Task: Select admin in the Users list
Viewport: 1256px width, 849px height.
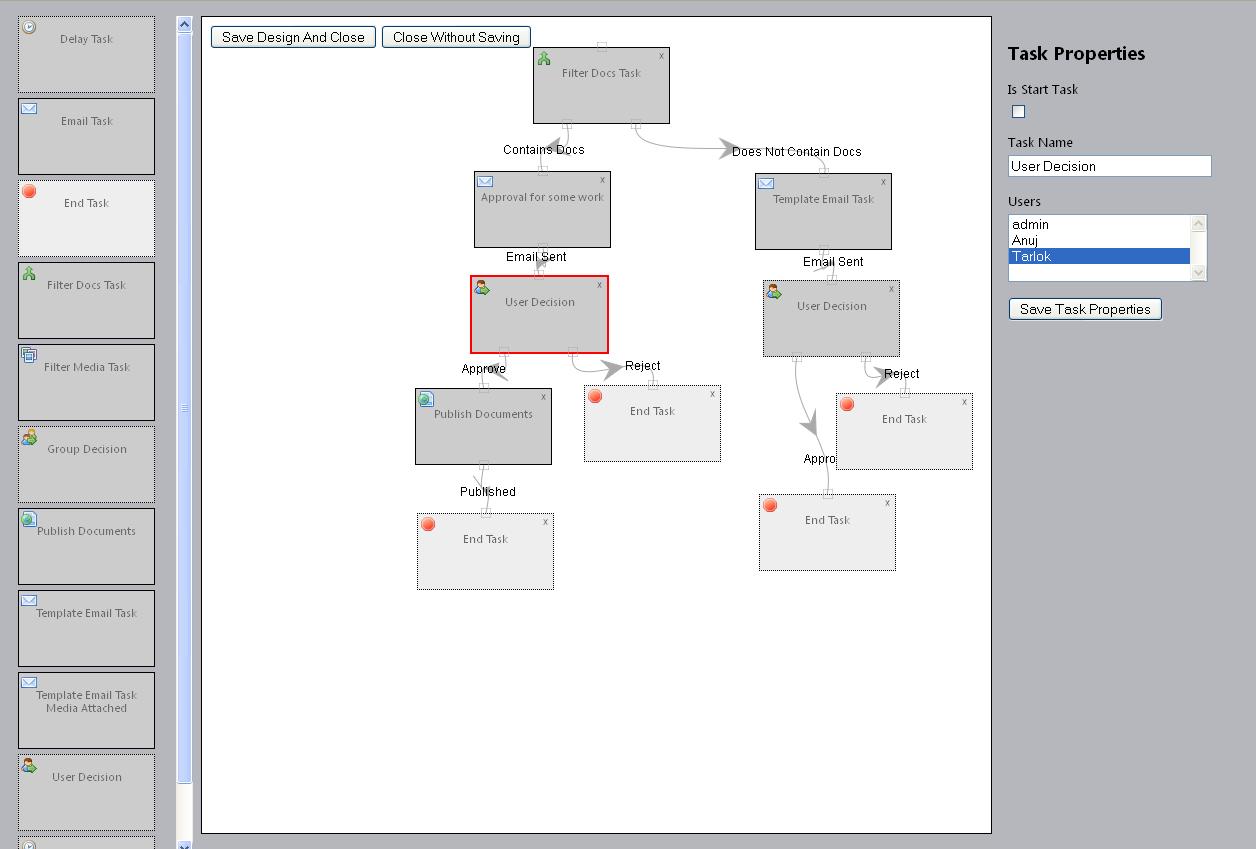Action: (x=1099, y=225)
